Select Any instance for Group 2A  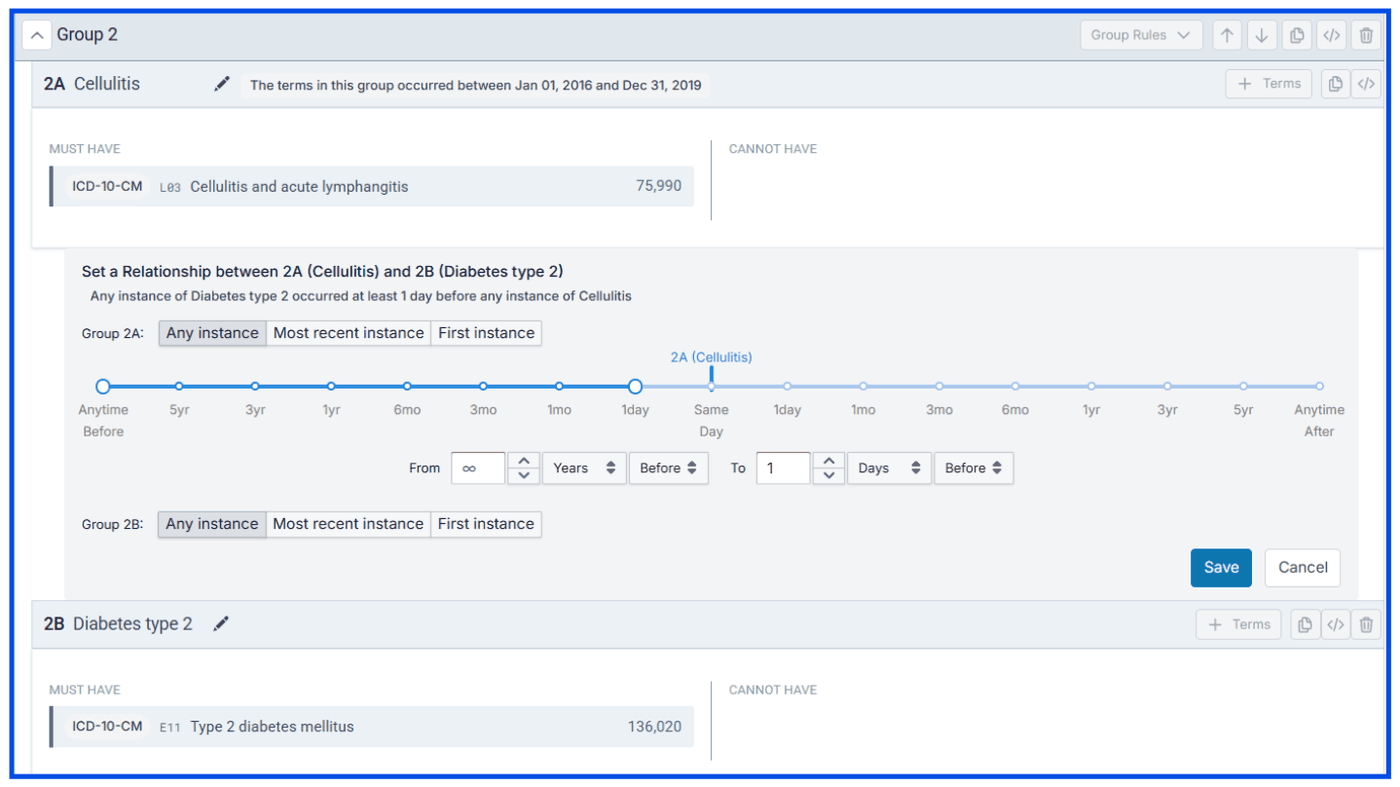coord(212,333)
